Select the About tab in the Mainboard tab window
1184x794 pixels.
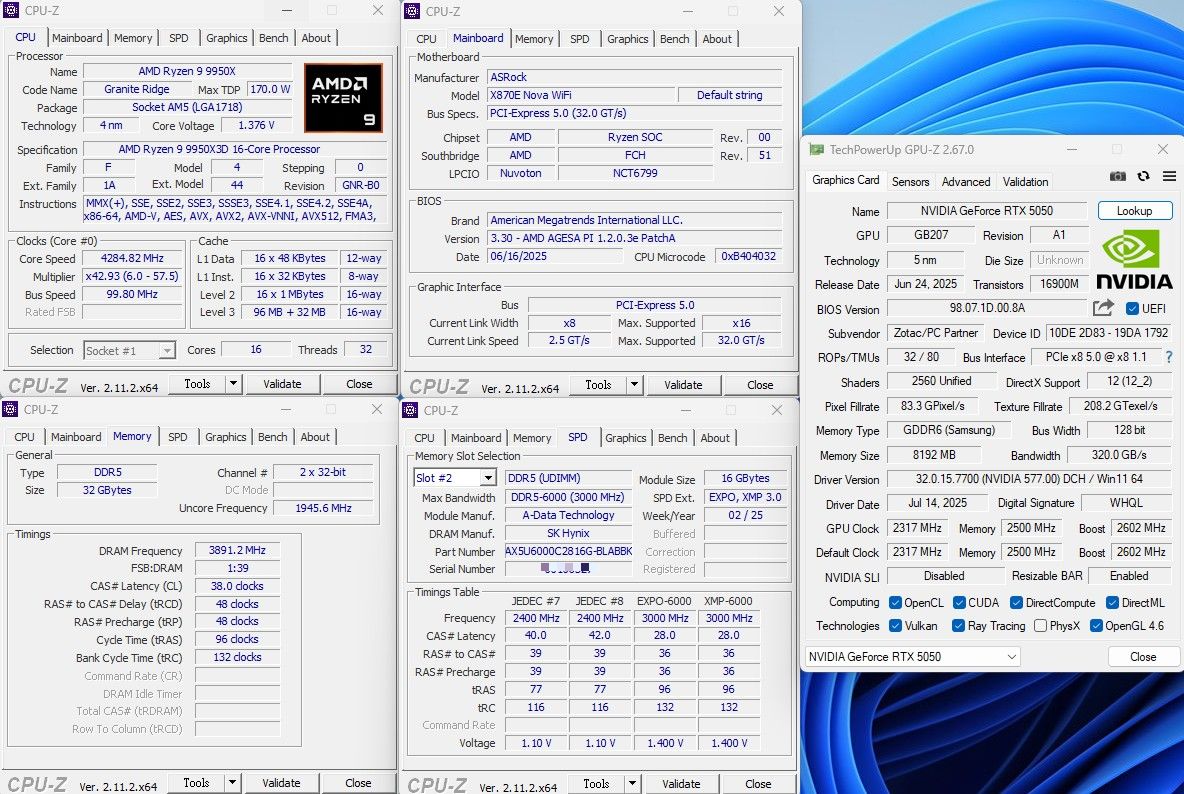pos(717,38)
